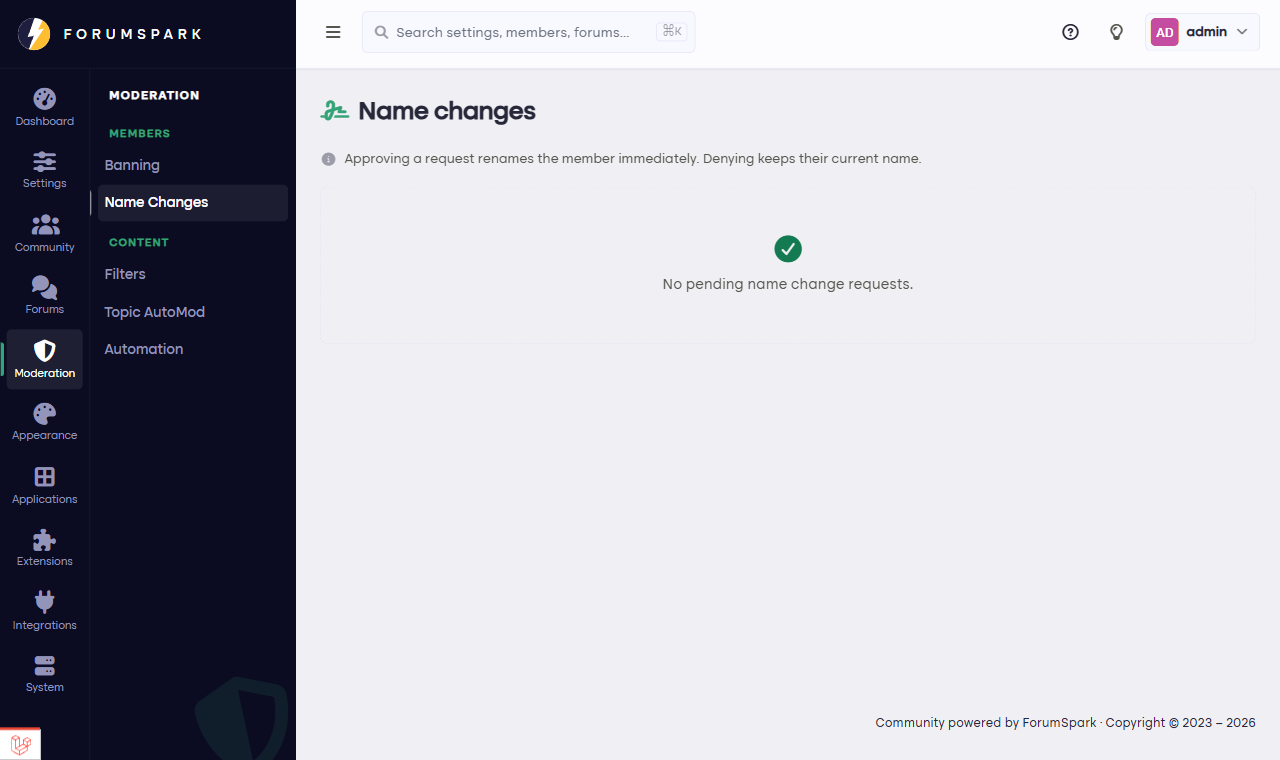
Task: Click the FORUMSPARK brand name text
Action: tap(133, 34)
